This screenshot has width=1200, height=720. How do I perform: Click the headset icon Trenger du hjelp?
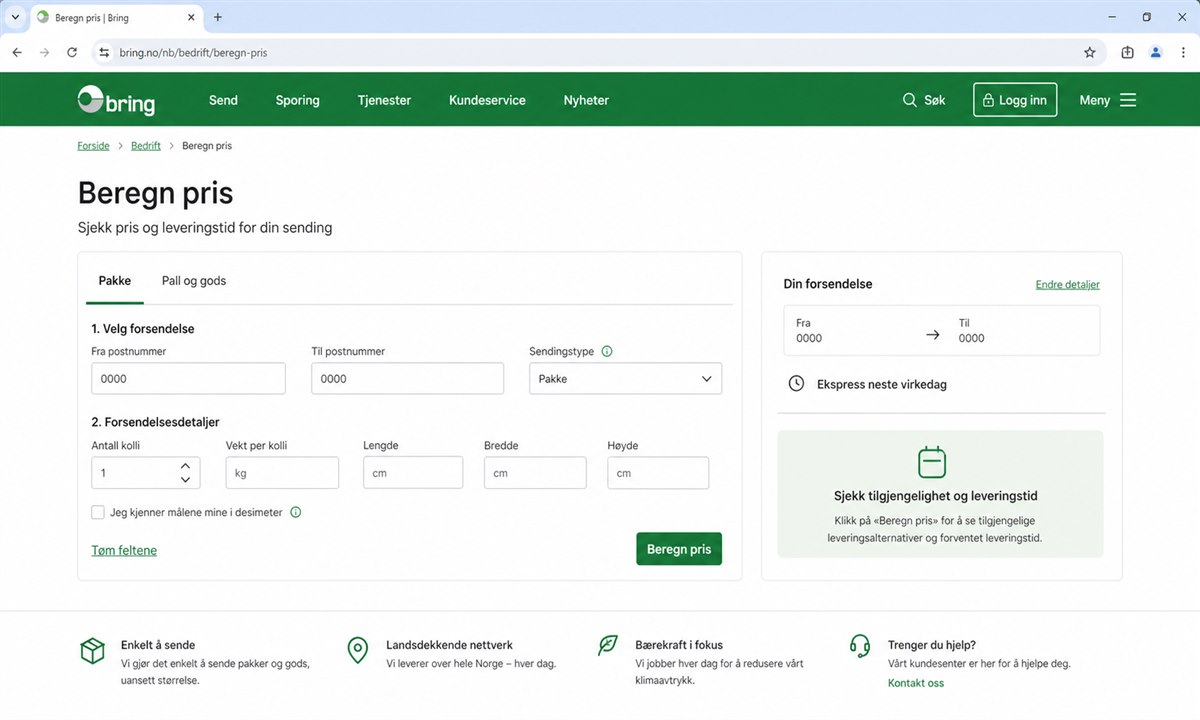[x=859, y=646]
